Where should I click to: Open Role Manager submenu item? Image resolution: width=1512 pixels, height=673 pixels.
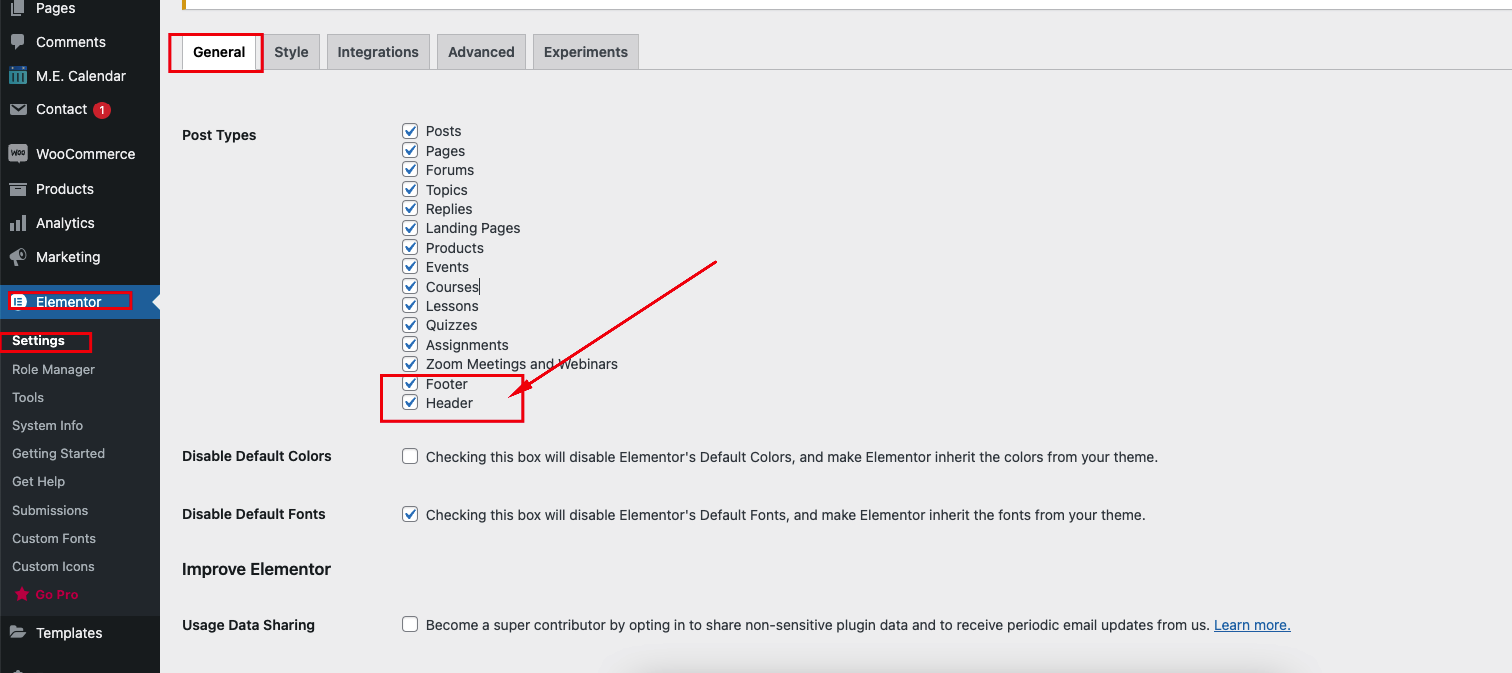(54, 369)
